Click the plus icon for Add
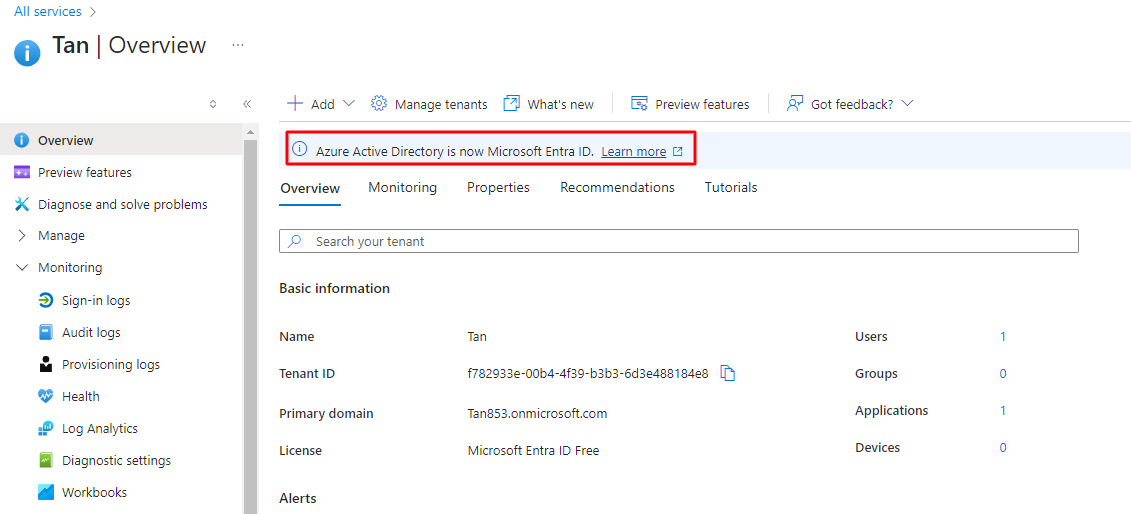1131x514 pixels. (295, 103)
